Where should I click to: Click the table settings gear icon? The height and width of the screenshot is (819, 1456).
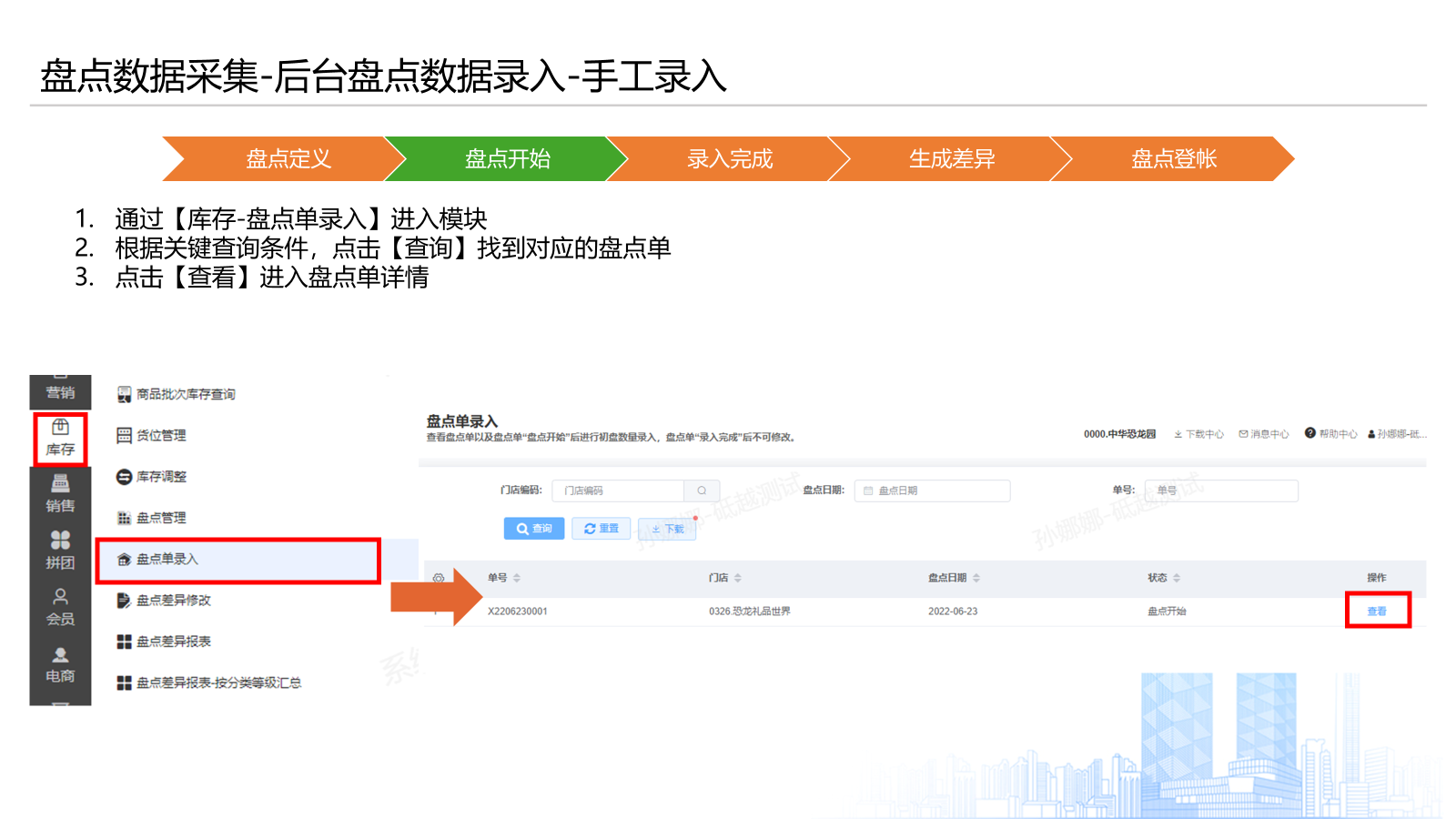(x=439, y=579)
